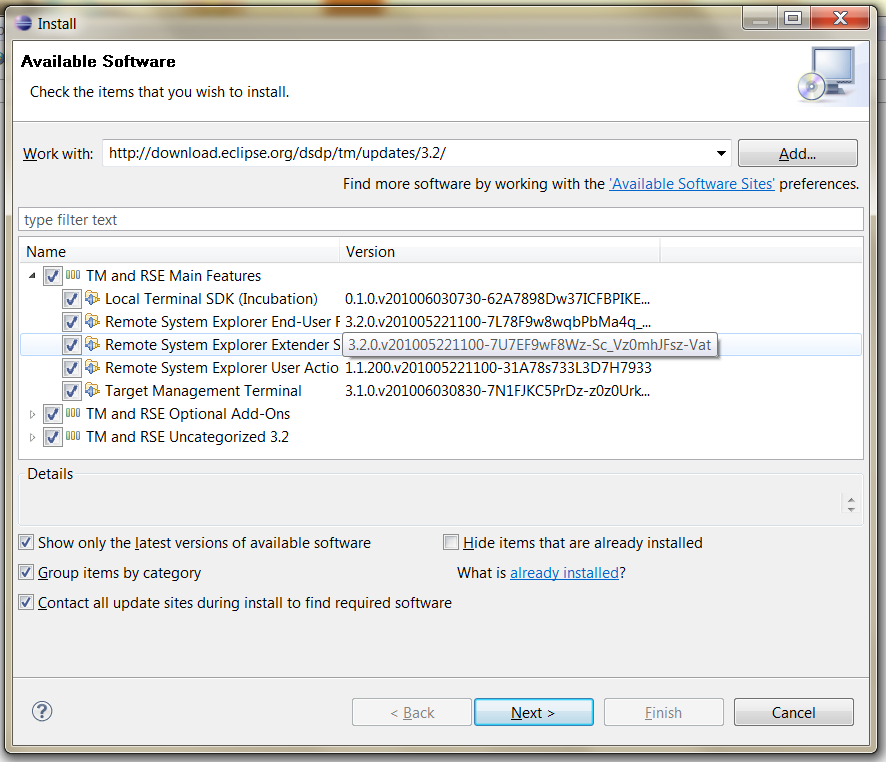
Task: Click the category icon for TM and RSE Main Features
Action: click(x=73, y=275)
